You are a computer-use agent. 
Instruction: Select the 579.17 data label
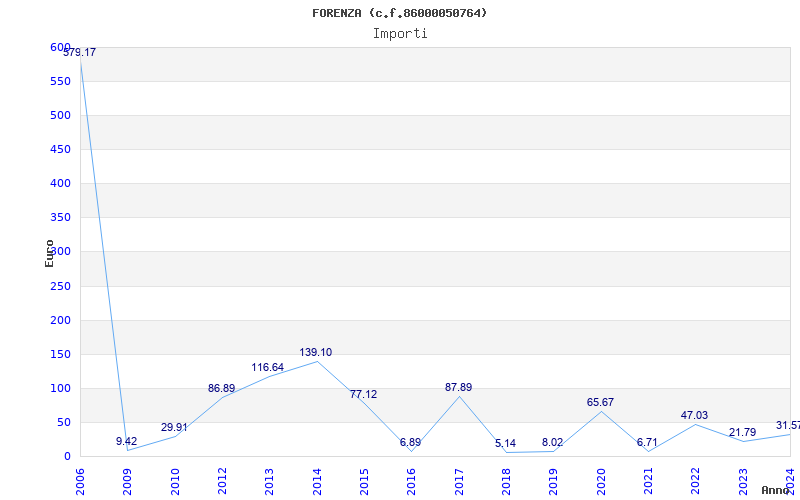[80, 52]
